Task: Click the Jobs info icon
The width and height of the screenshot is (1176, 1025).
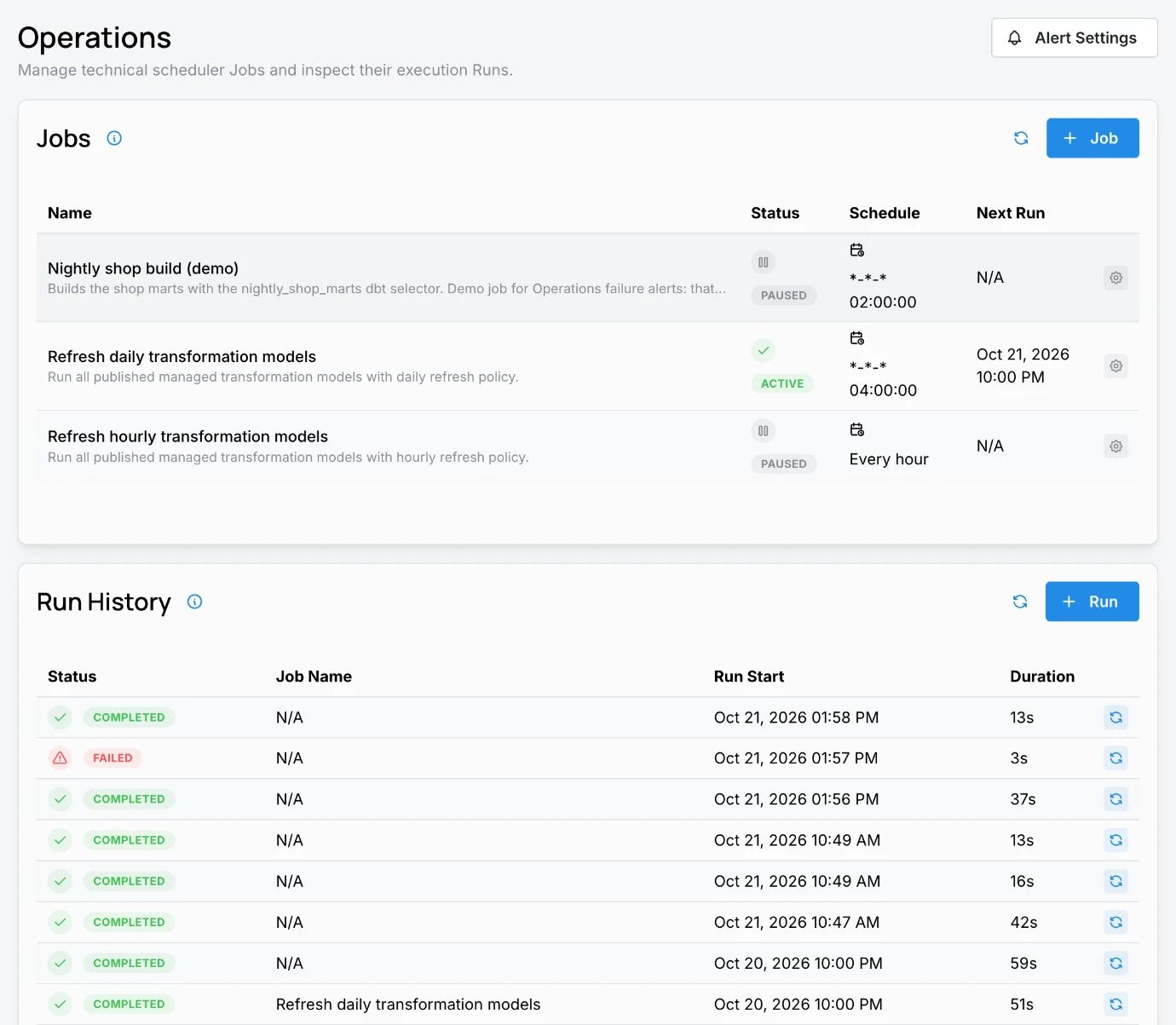Action: click(114, 138)
